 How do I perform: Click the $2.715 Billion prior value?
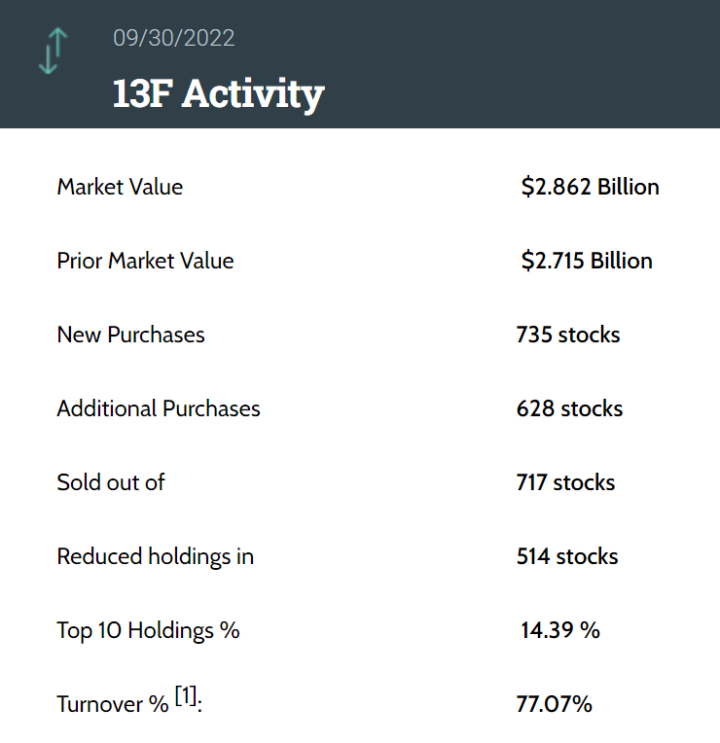tap(586, 261)
